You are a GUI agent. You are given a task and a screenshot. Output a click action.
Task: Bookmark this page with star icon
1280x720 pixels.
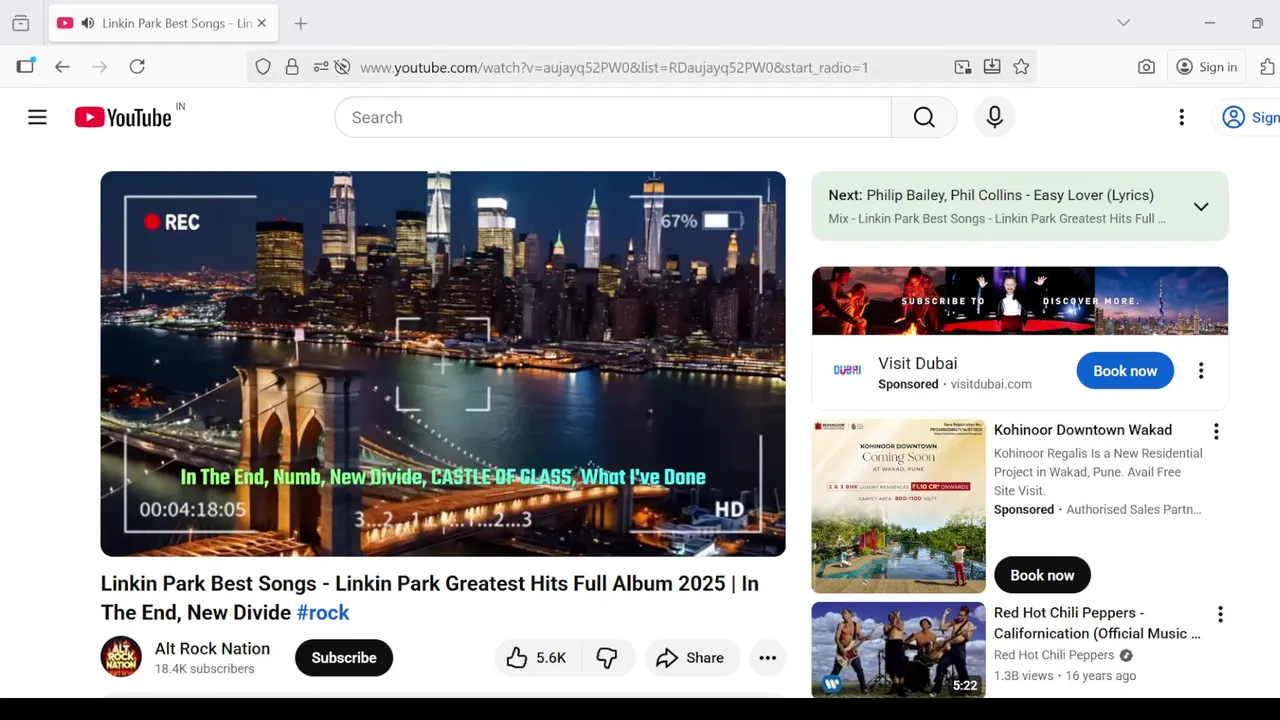click(1021, 67)
